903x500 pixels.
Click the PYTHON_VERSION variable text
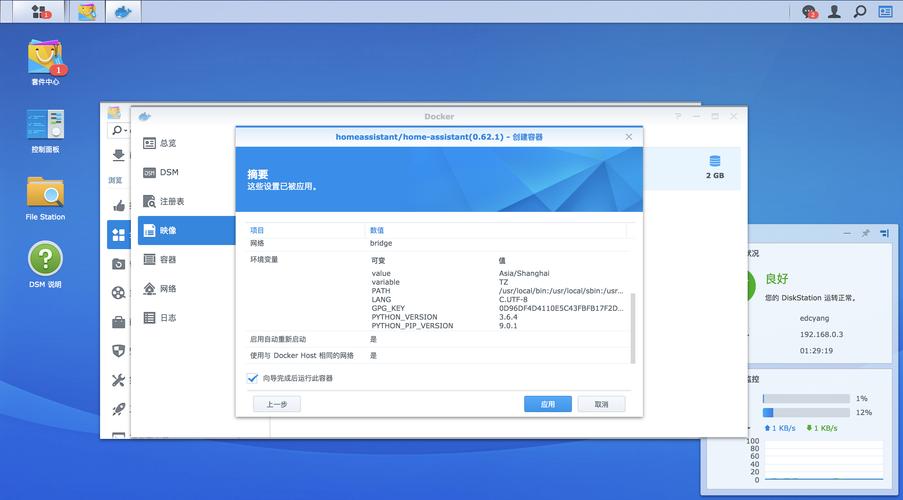click(404, 317)
